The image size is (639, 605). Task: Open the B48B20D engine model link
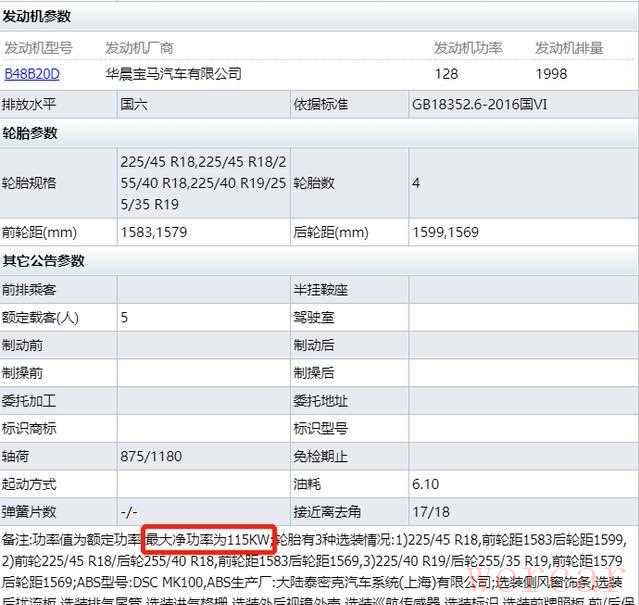click(32, 74)
